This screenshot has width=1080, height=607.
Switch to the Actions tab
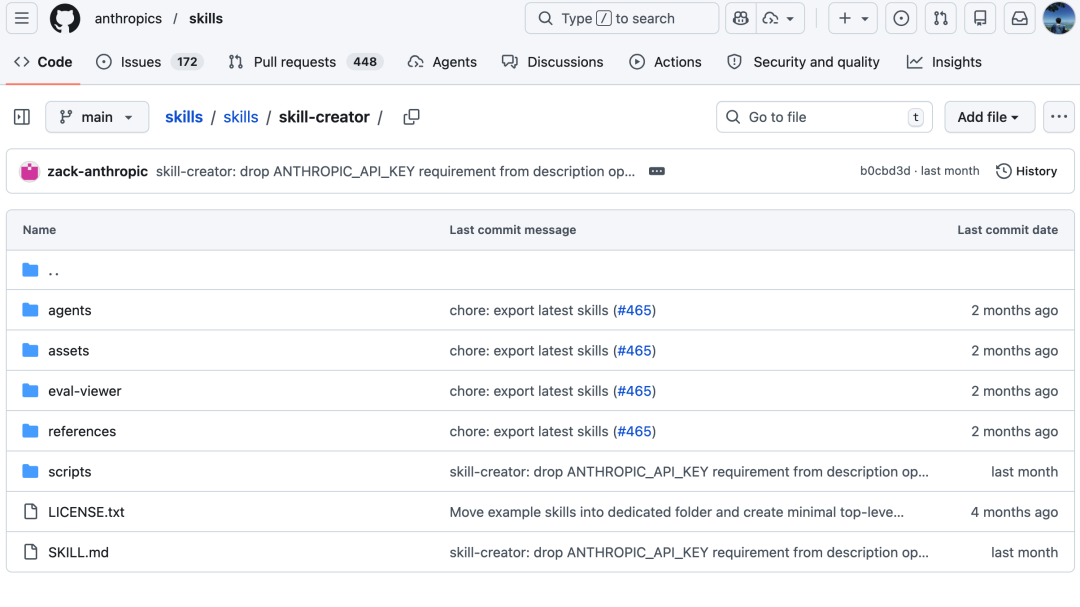point(665,62)
